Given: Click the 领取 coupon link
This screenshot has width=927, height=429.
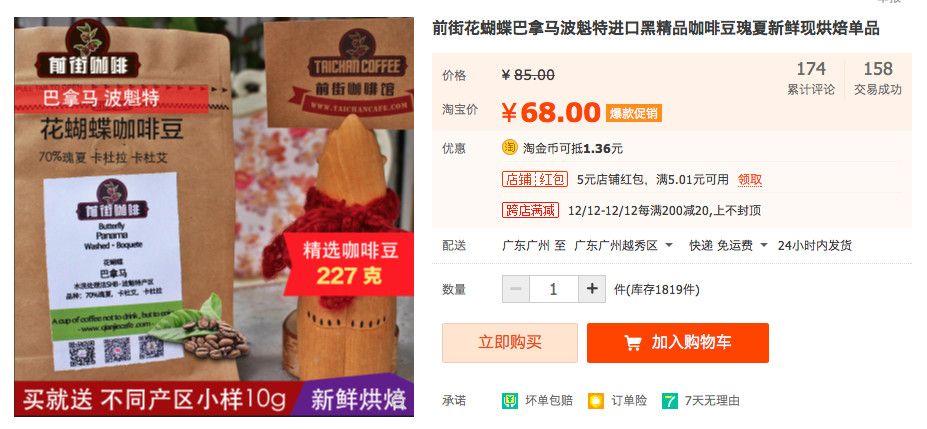Looking at the screenshot, I should pos(750,180).
